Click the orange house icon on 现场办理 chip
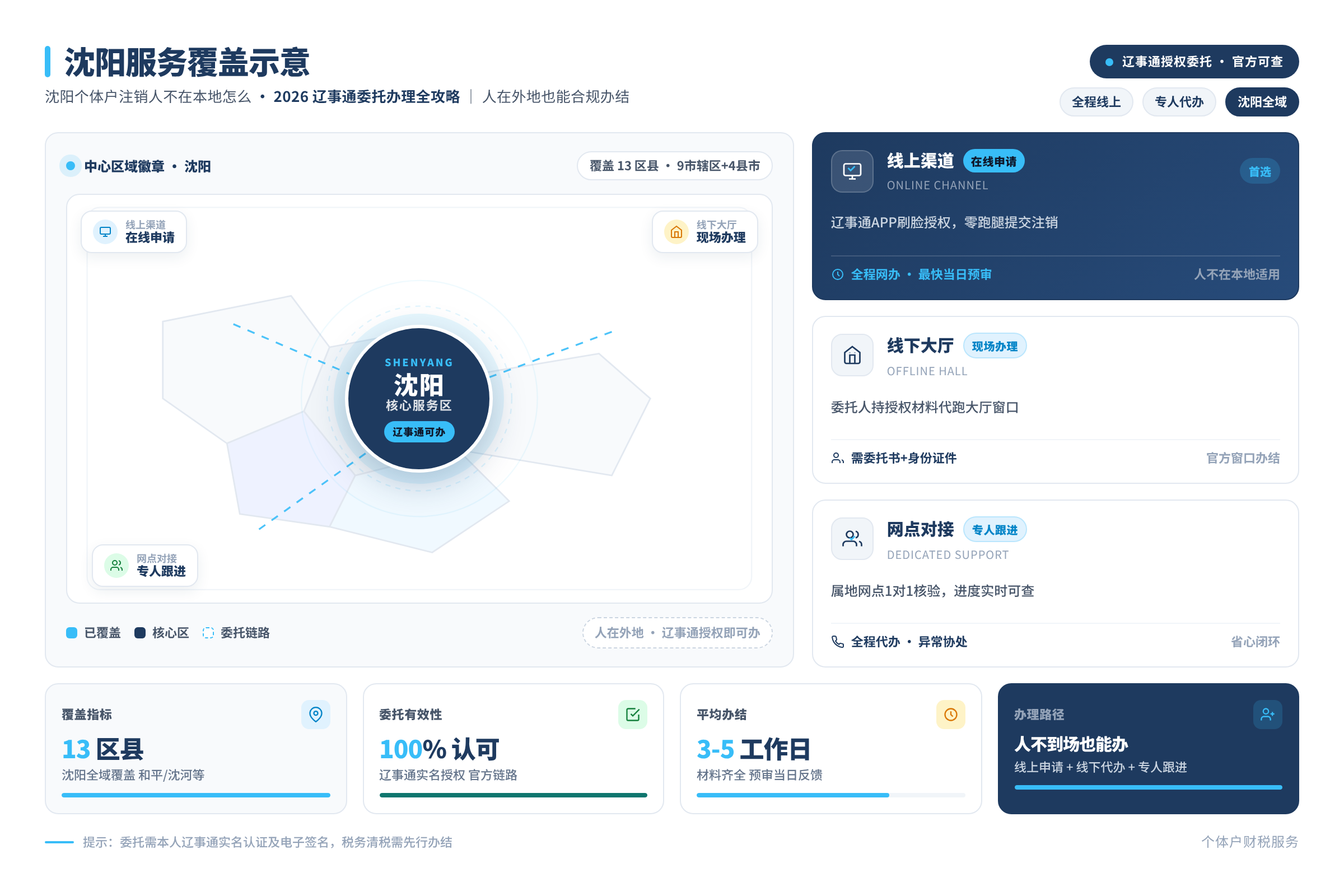The height and width of the screenshot is (896, 1344). click(x=676, y=232)
